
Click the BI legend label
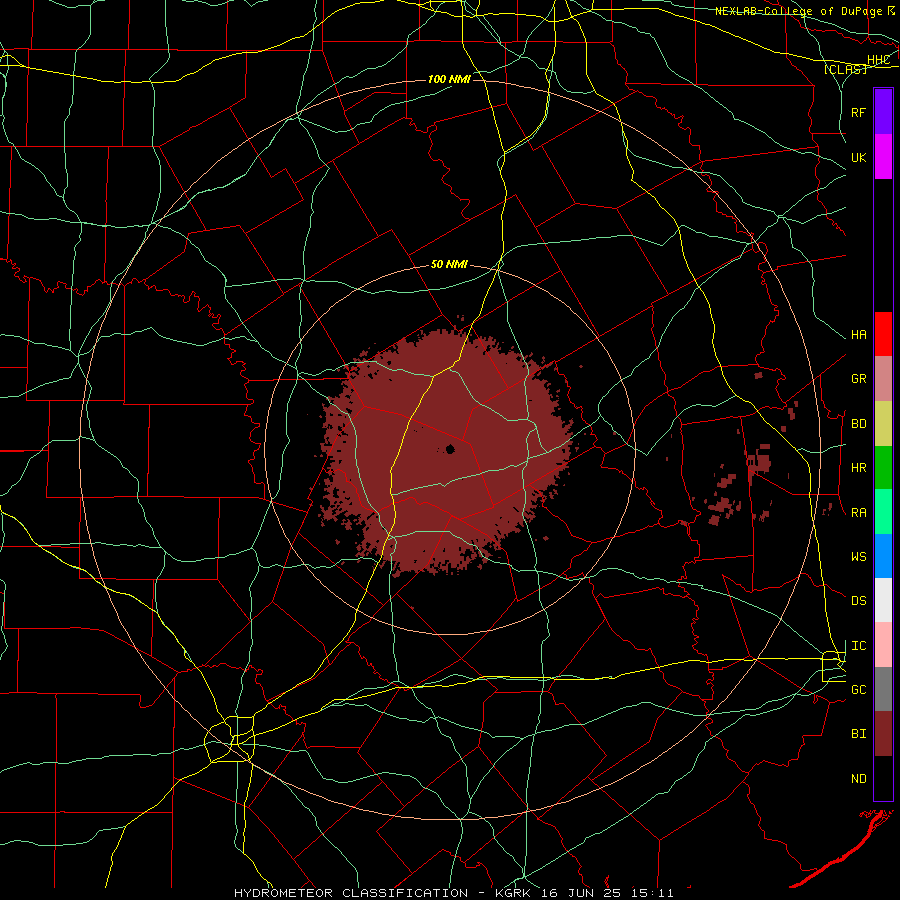(x=858, y=734)
